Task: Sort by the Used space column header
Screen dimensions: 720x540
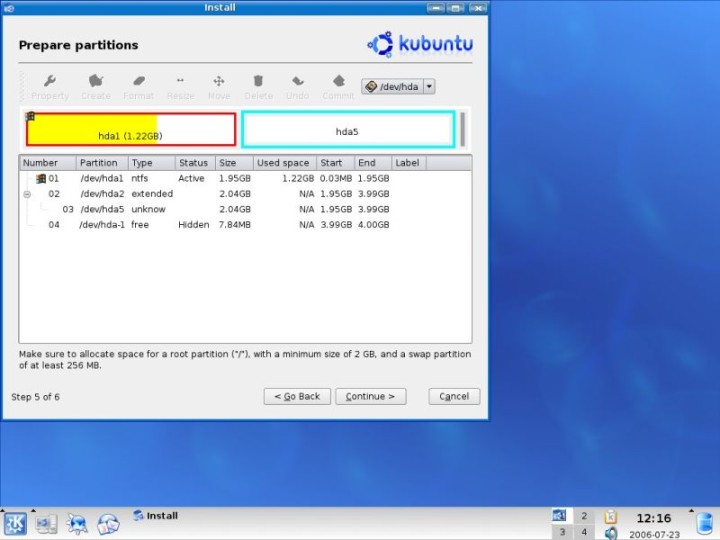Action: pos(283,163)
